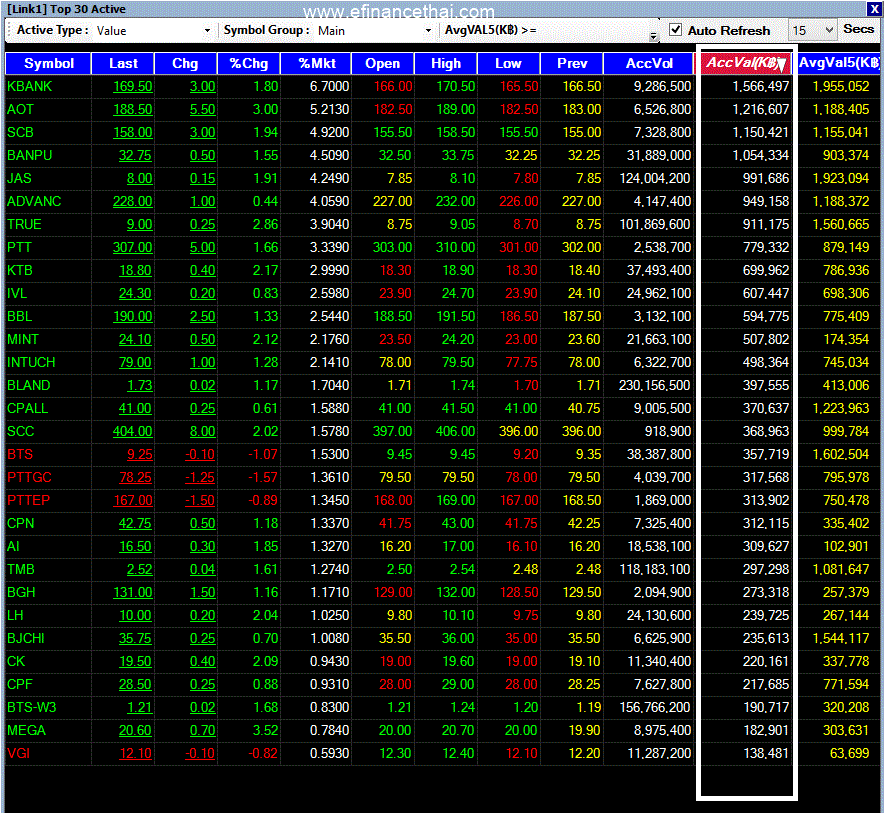Select the INTUCH symbol
This screenshot has height=813, width=885.
click(x=31, y=362)
